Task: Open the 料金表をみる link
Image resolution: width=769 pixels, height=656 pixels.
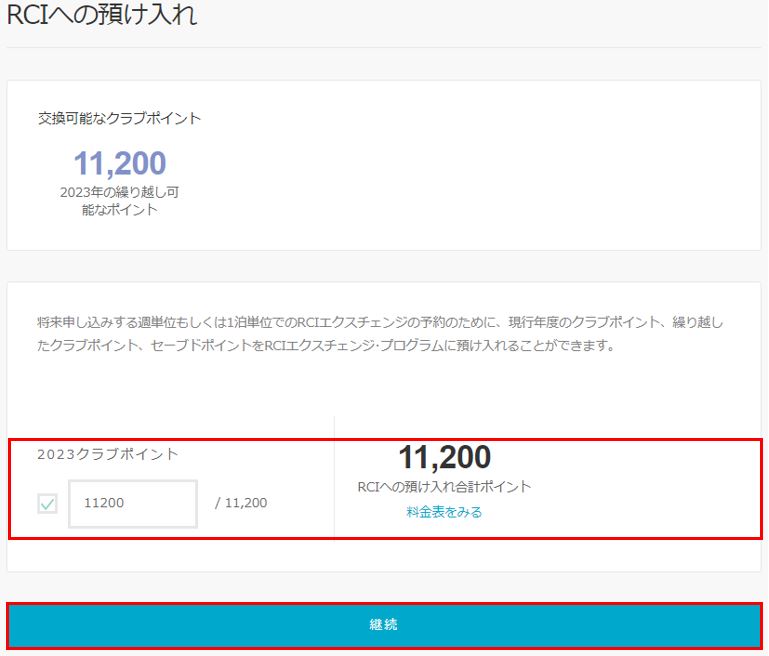Action: tap(444, 512)
